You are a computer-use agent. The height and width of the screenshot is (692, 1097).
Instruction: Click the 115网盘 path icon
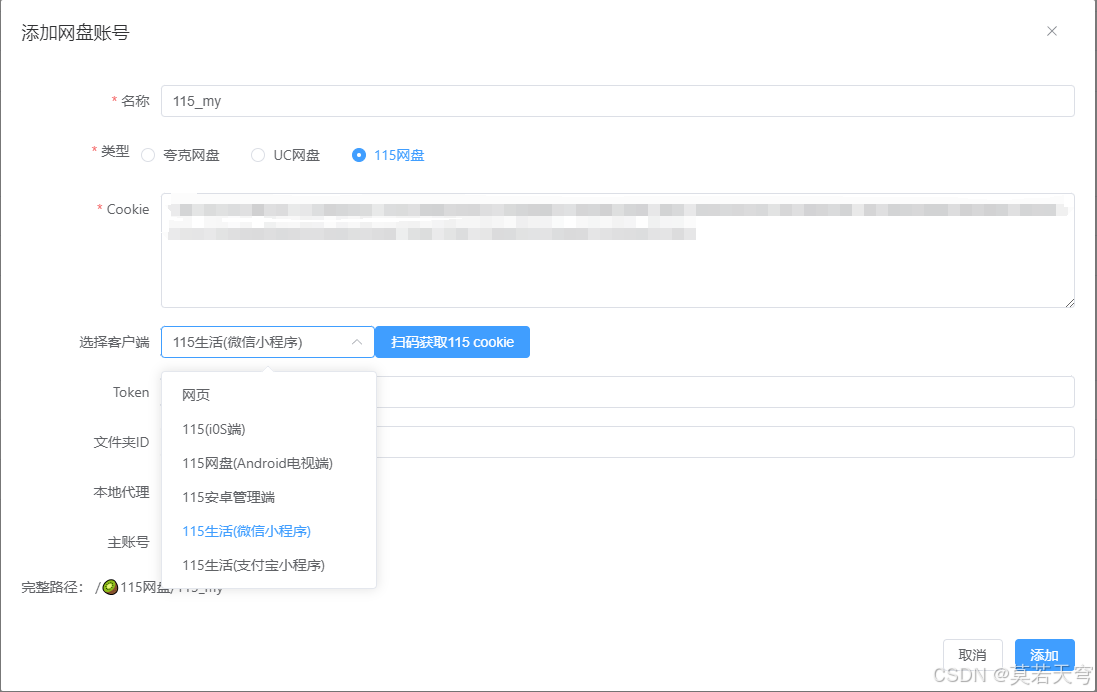tap(110, 587)
